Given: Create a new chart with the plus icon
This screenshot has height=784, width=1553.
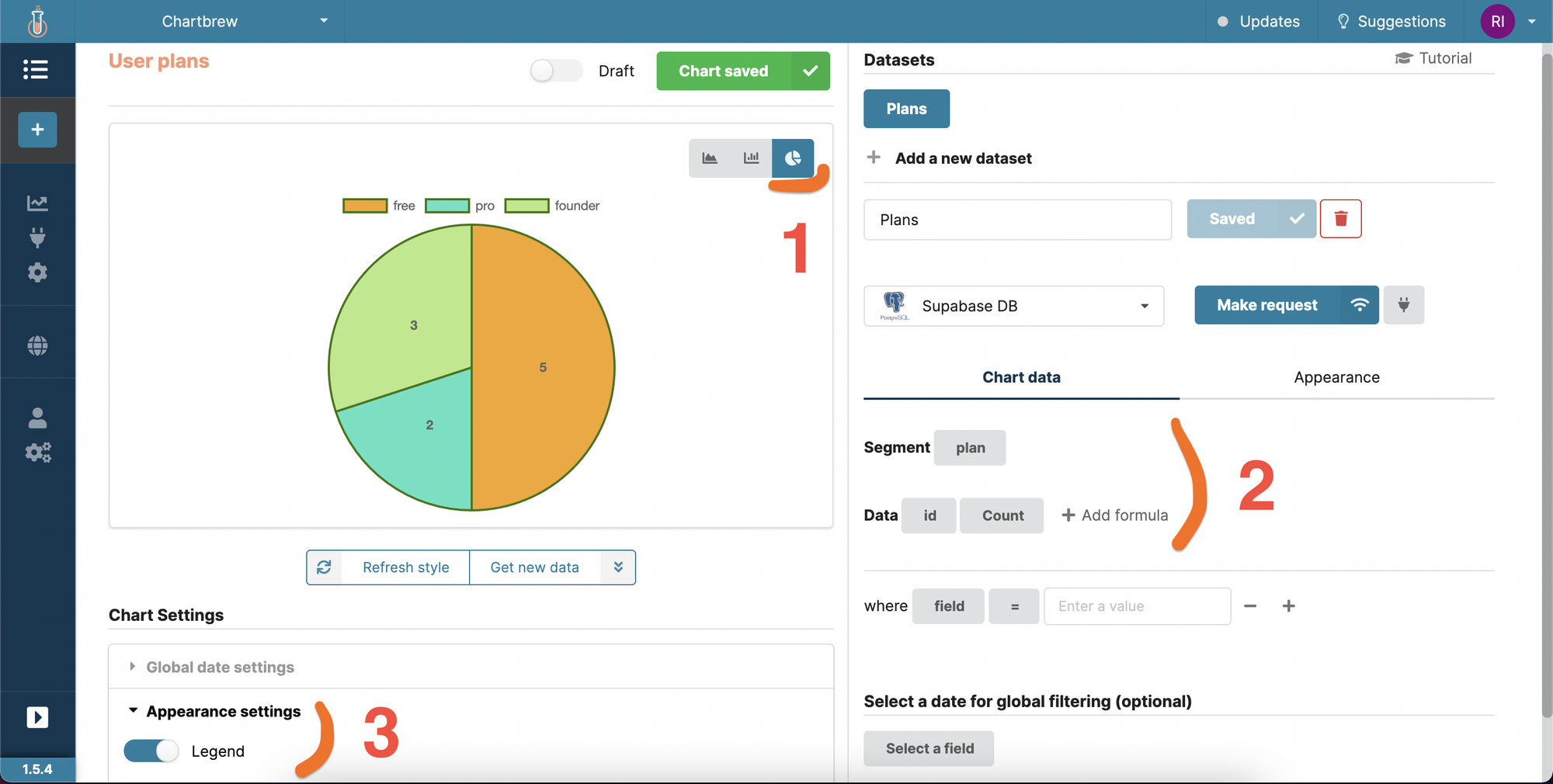Looking at the screenshot, I should (x=36, y=130).
